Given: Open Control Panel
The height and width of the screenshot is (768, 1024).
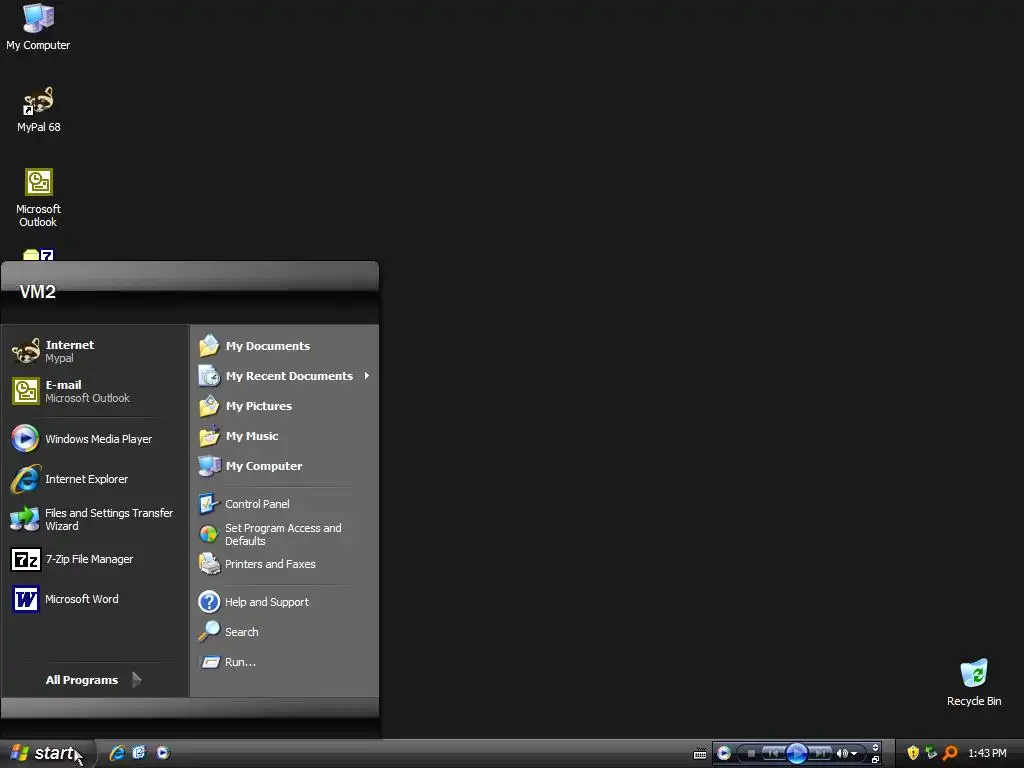Looking at the screenshot, I should pyautogui.click(x=284, y=504).
